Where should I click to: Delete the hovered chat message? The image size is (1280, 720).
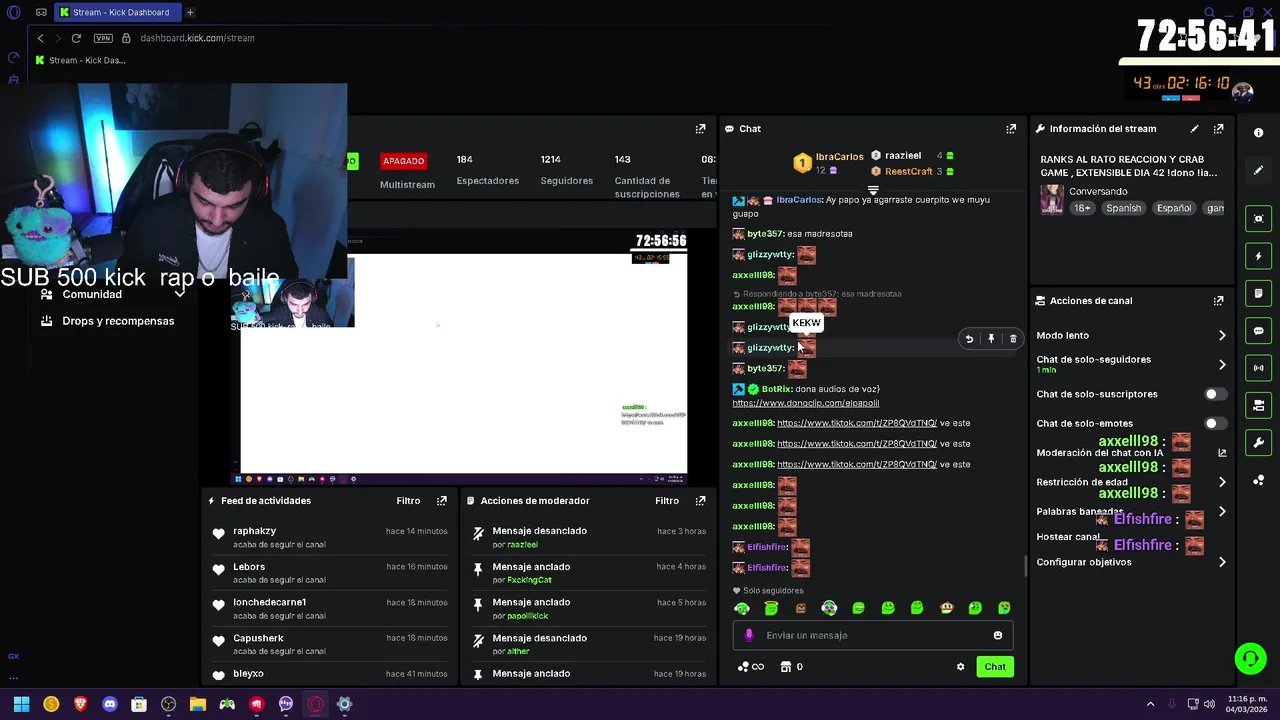1013,339
